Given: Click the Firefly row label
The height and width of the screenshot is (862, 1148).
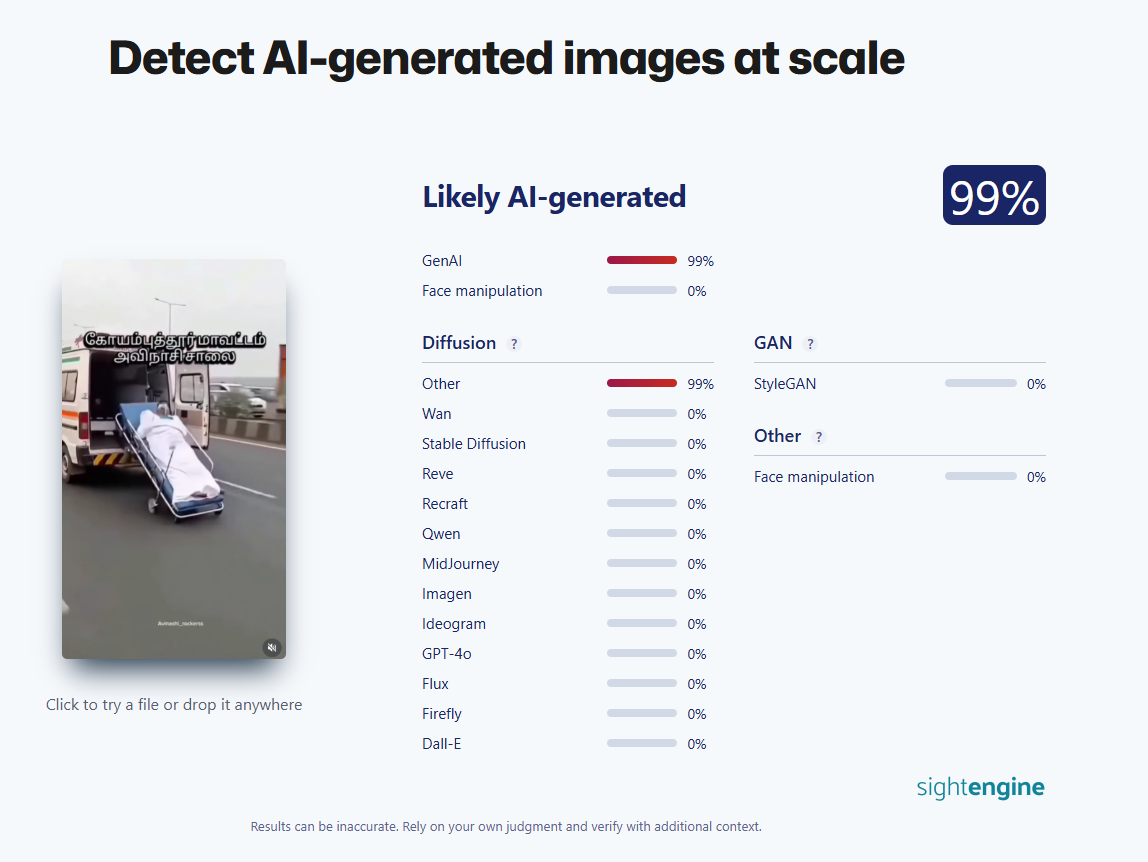Looking at the screenshot, I should (x=442, y=714).
